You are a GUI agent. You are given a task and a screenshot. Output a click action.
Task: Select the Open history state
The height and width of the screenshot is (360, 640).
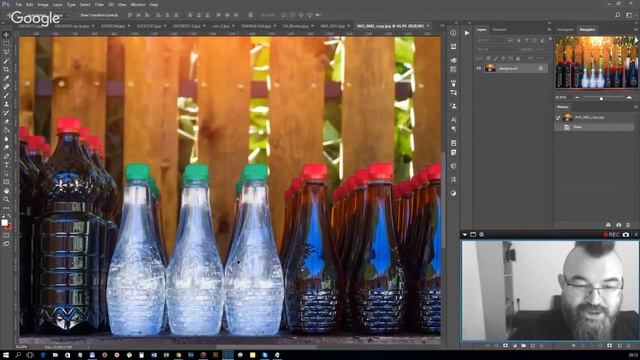595,127
